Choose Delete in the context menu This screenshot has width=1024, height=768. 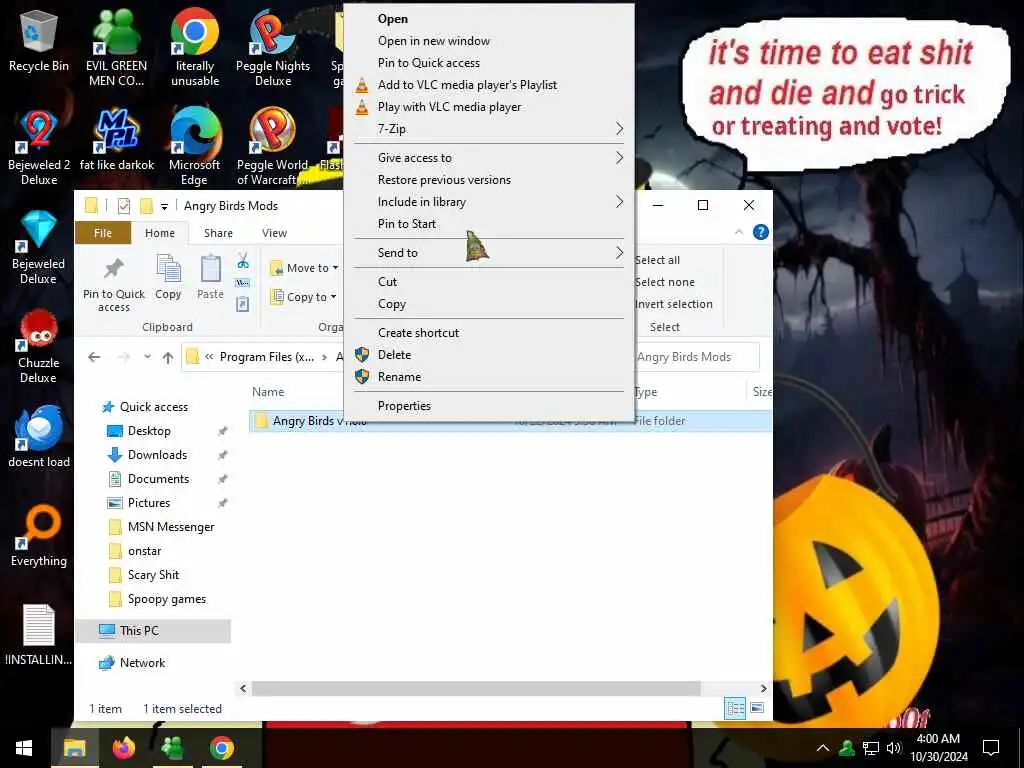coord(488,355)
